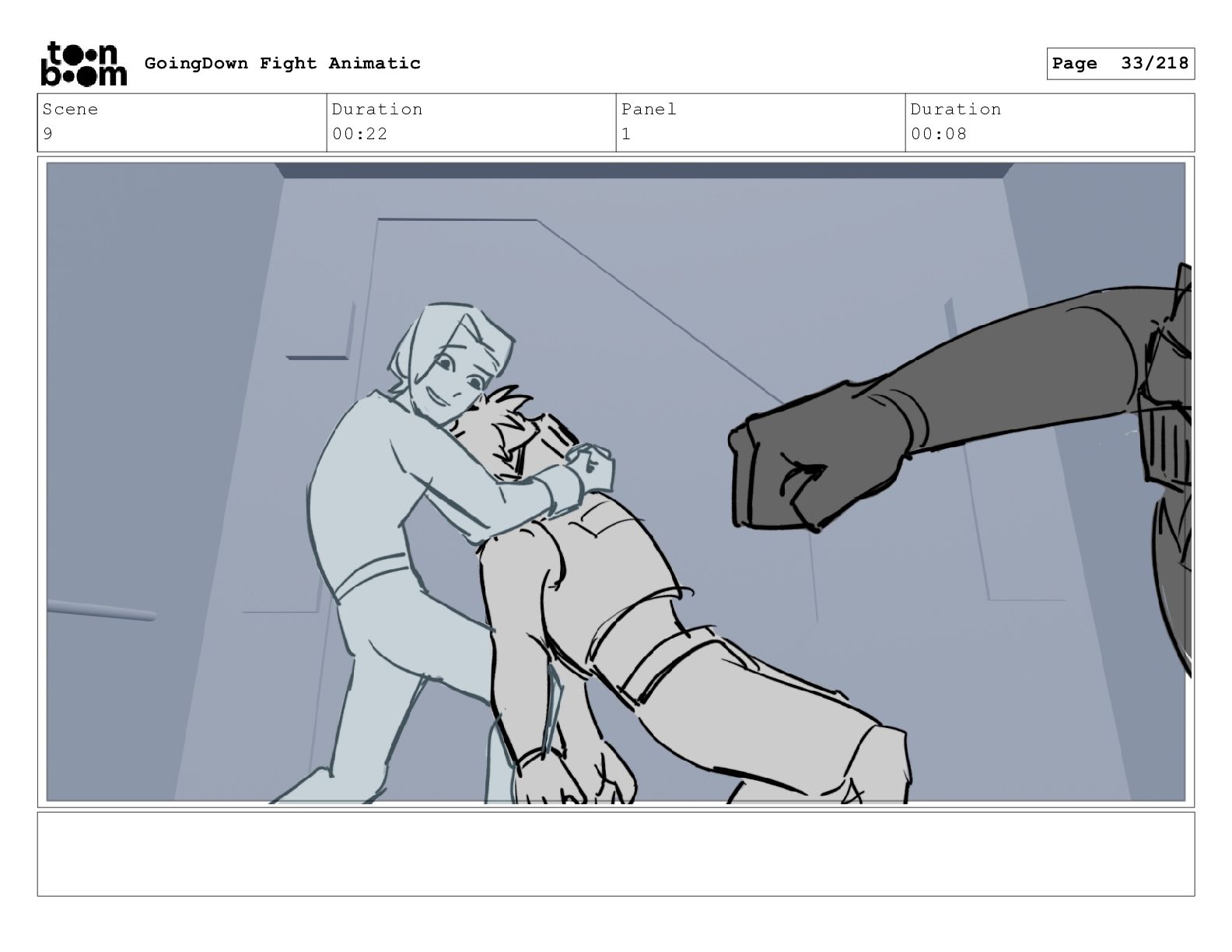Image resolution: width=1232 pixels, height=952 pixels.
Task: Click the small wall panel behind the characters
Action: (x=317, y=331)
